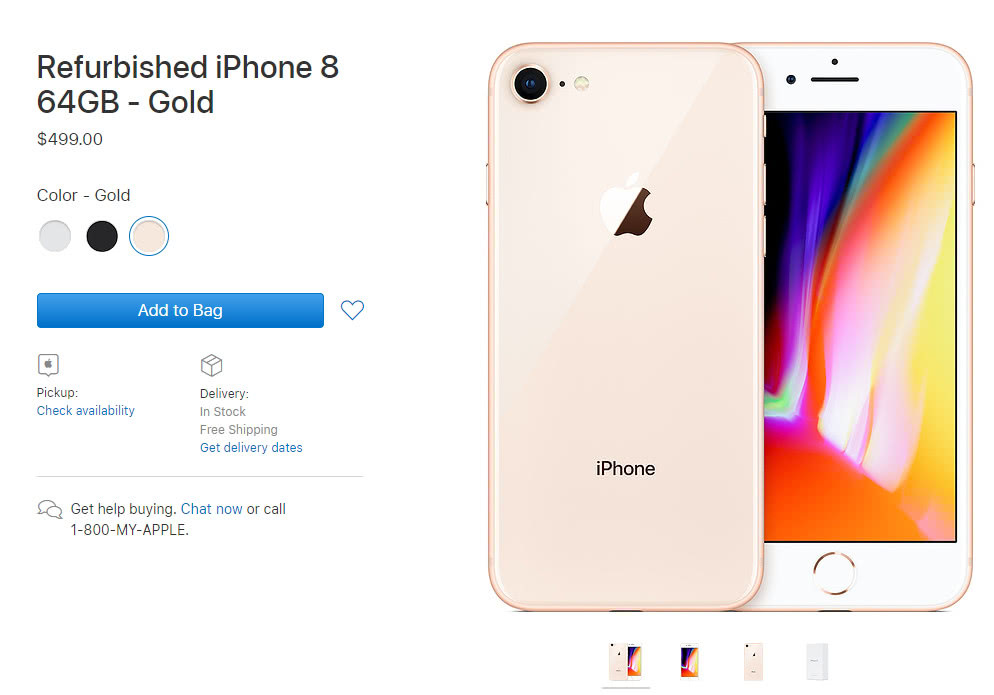This screenshot has width=994, height=695.
Task: Open the Get delivery dates link
Action: click(251, 447)
